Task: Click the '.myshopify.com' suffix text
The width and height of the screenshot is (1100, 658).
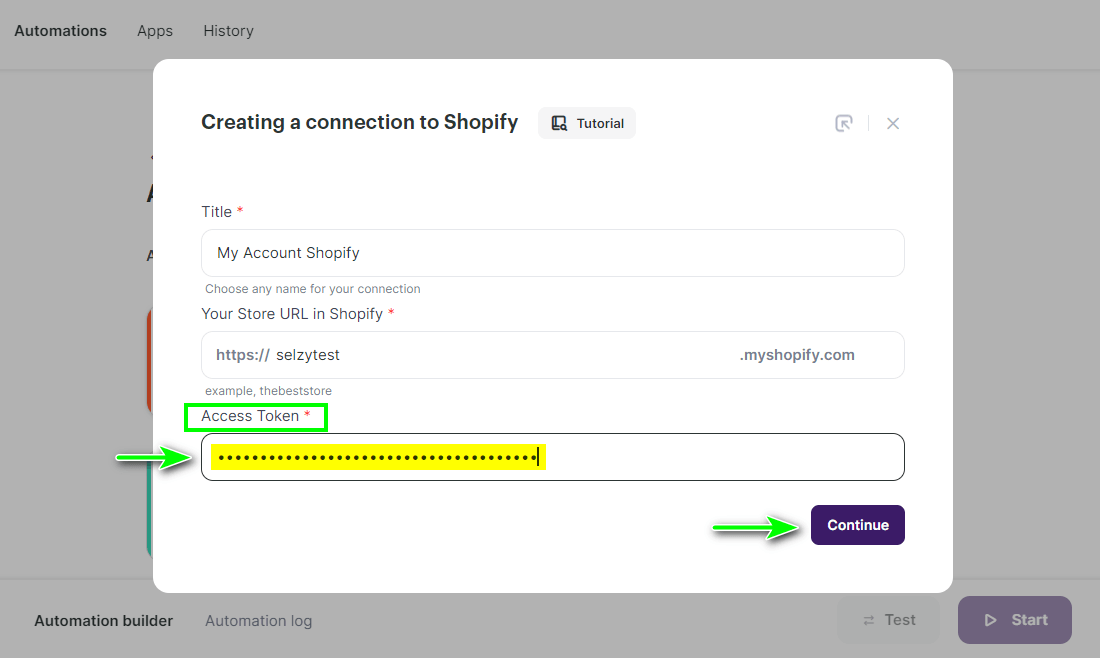Action: (x=797, y=355)
